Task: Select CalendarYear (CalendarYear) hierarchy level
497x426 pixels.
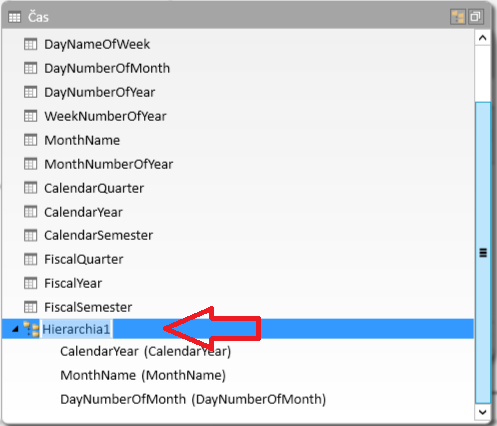Action: [x=146, y=351]
